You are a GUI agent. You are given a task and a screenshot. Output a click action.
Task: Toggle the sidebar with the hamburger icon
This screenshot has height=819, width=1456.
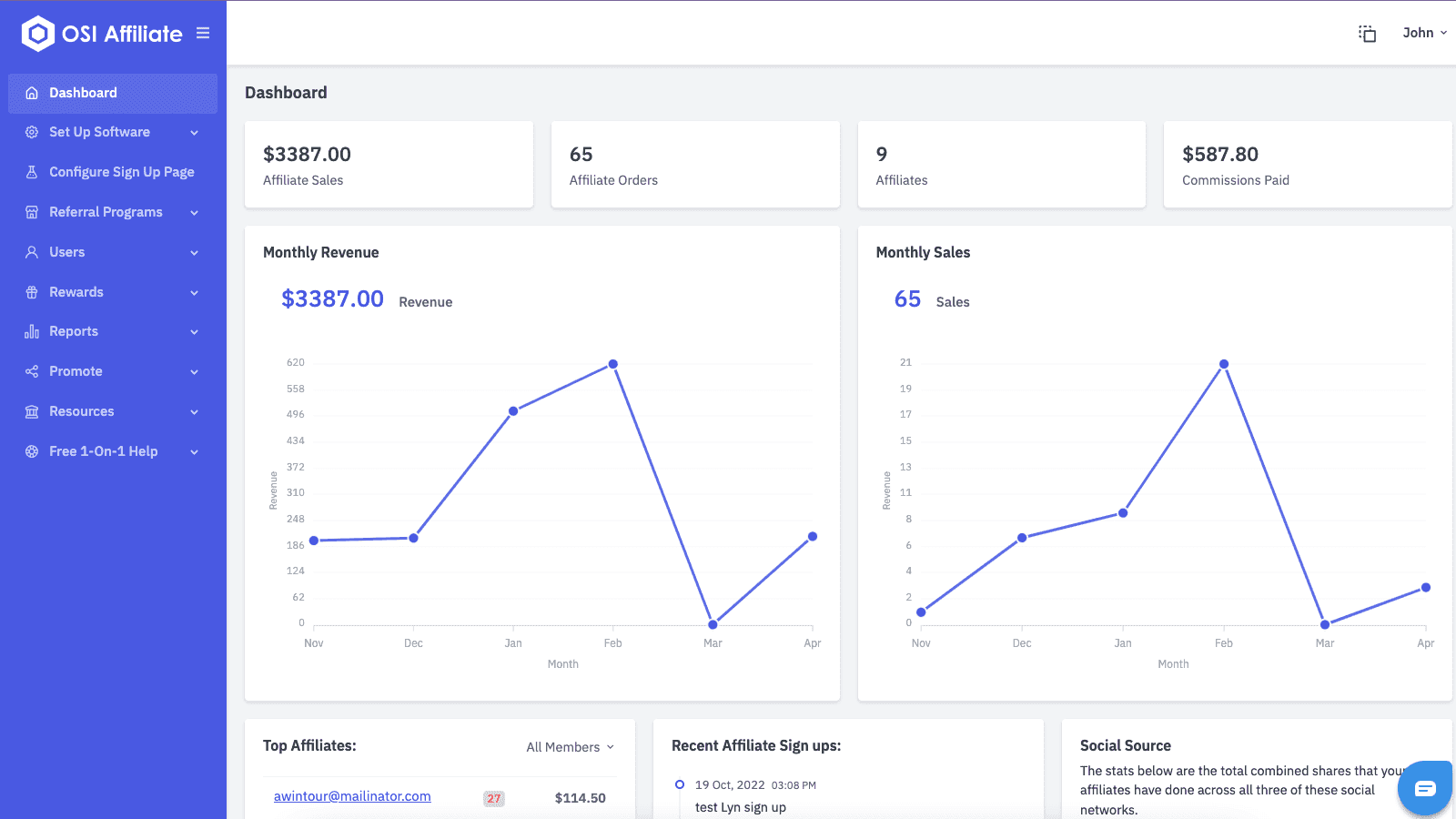[202, 33]
